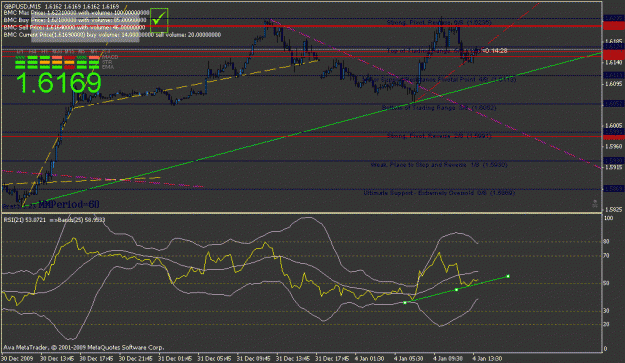Click the 1.5960 price scale value
This screenshot has height=363, width=625.
(614, 147)
